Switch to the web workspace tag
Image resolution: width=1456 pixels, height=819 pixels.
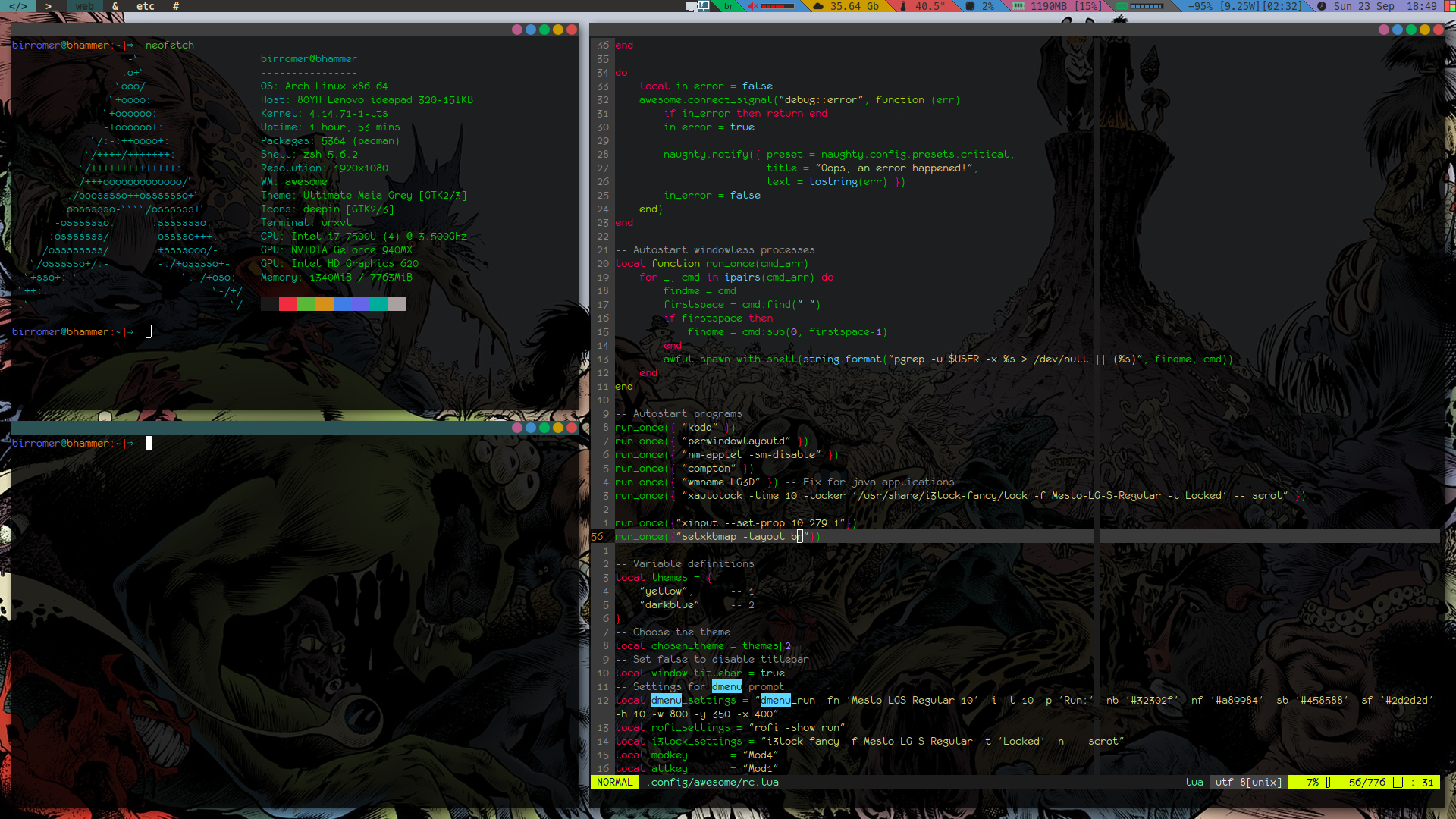[85, 6]
